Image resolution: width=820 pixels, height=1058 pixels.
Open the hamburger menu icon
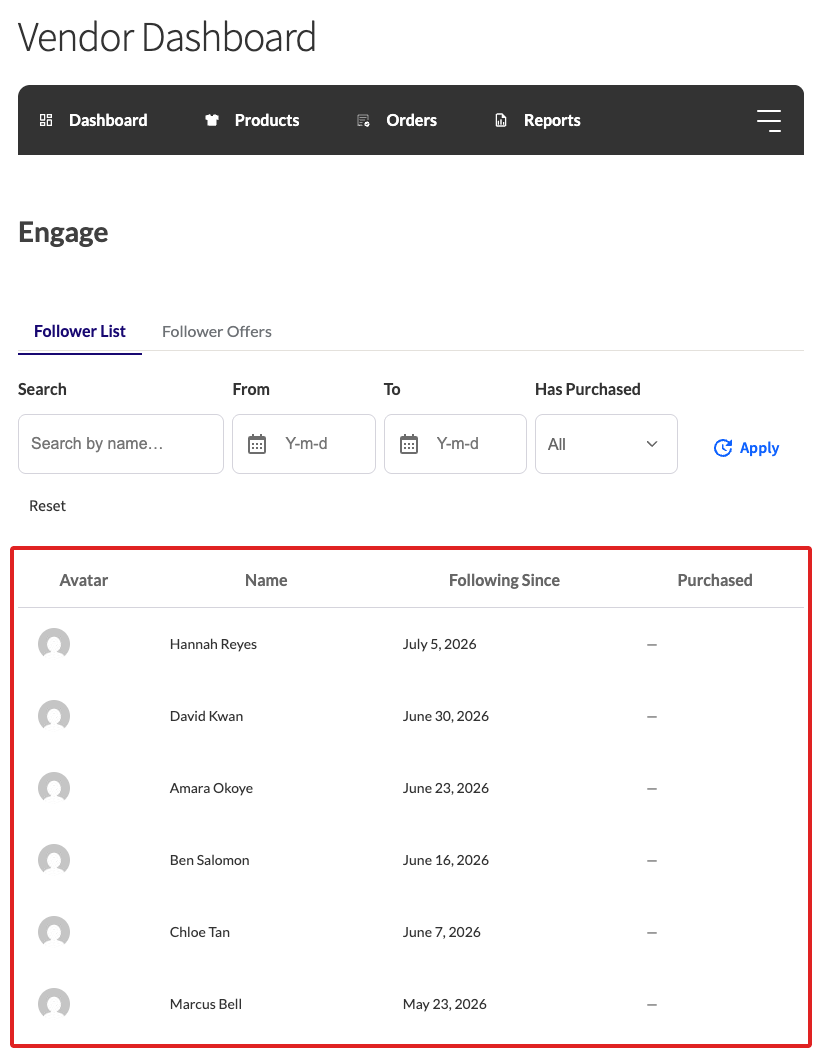tap(769, 120)
